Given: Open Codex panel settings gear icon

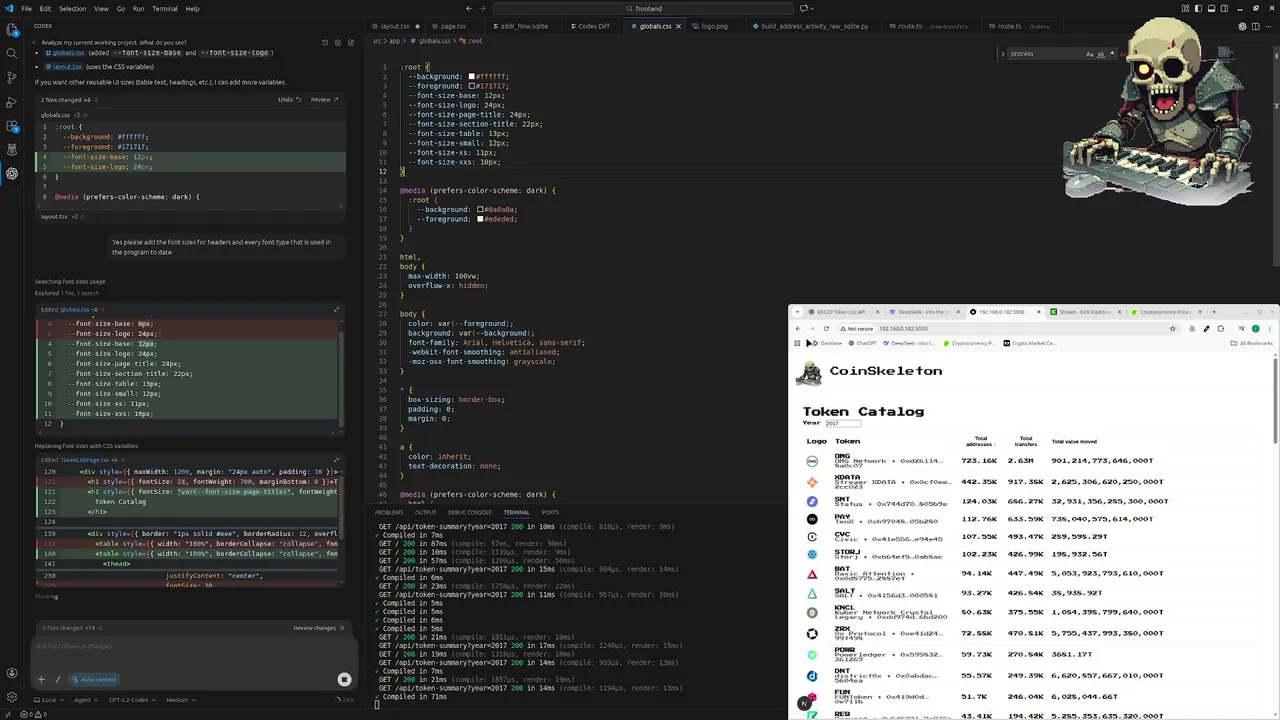Looking at the screenshot, I should [337, 43].
